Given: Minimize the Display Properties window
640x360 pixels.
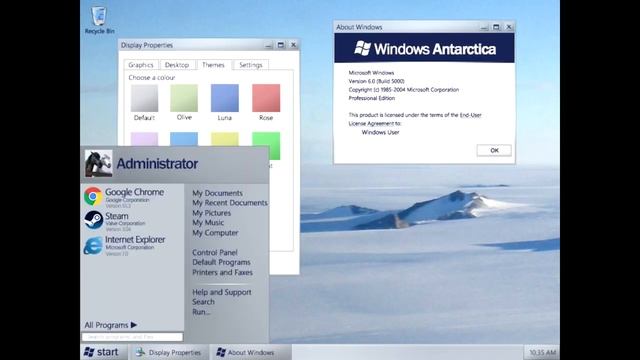Looking at the screenshot, I should pyautogui.click(x=268, y=45).
